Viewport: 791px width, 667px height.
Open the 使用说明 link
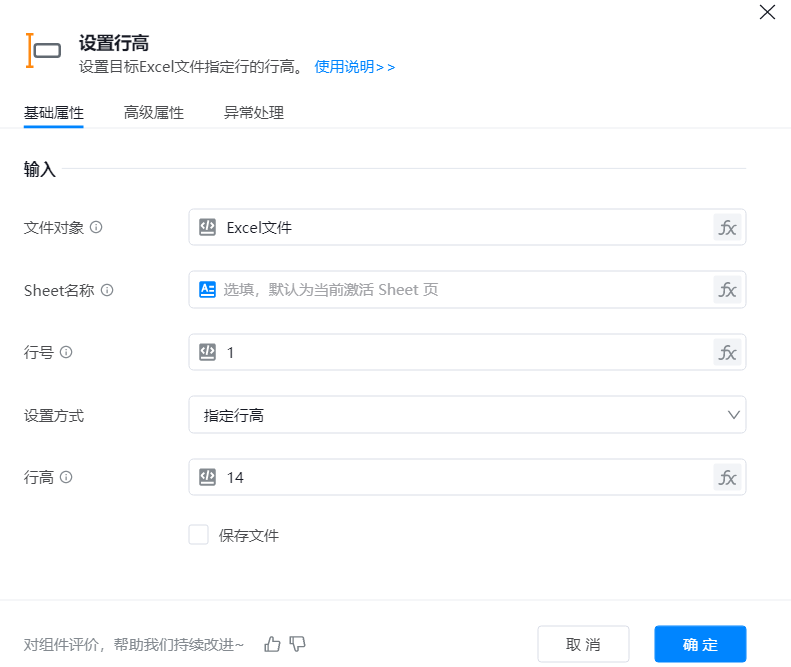point(354,67)
